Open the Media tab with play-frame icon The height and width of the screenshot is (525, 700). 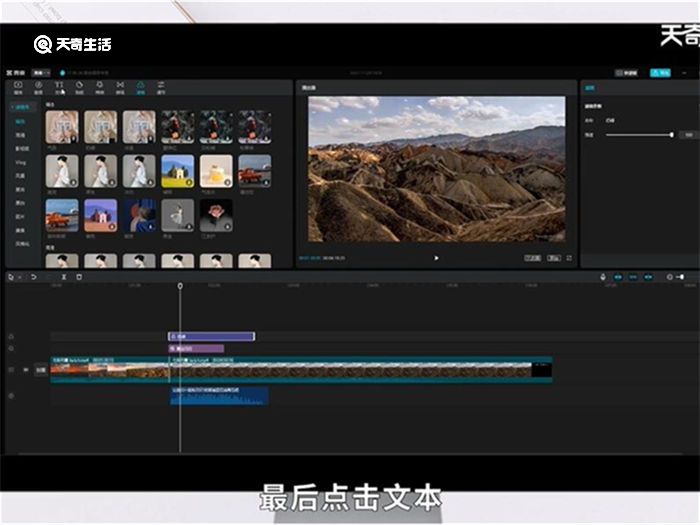18,87
